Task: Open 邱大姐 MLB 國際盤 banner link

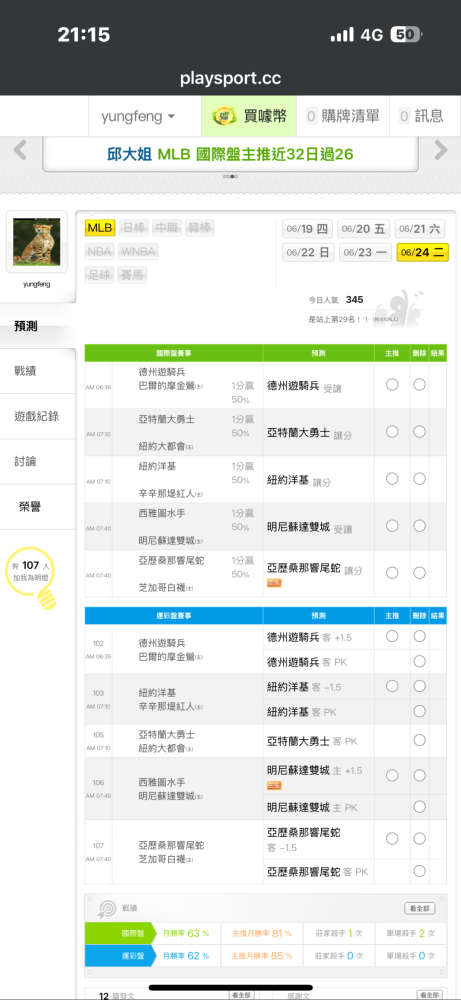Action: click(x=230, y=154)
